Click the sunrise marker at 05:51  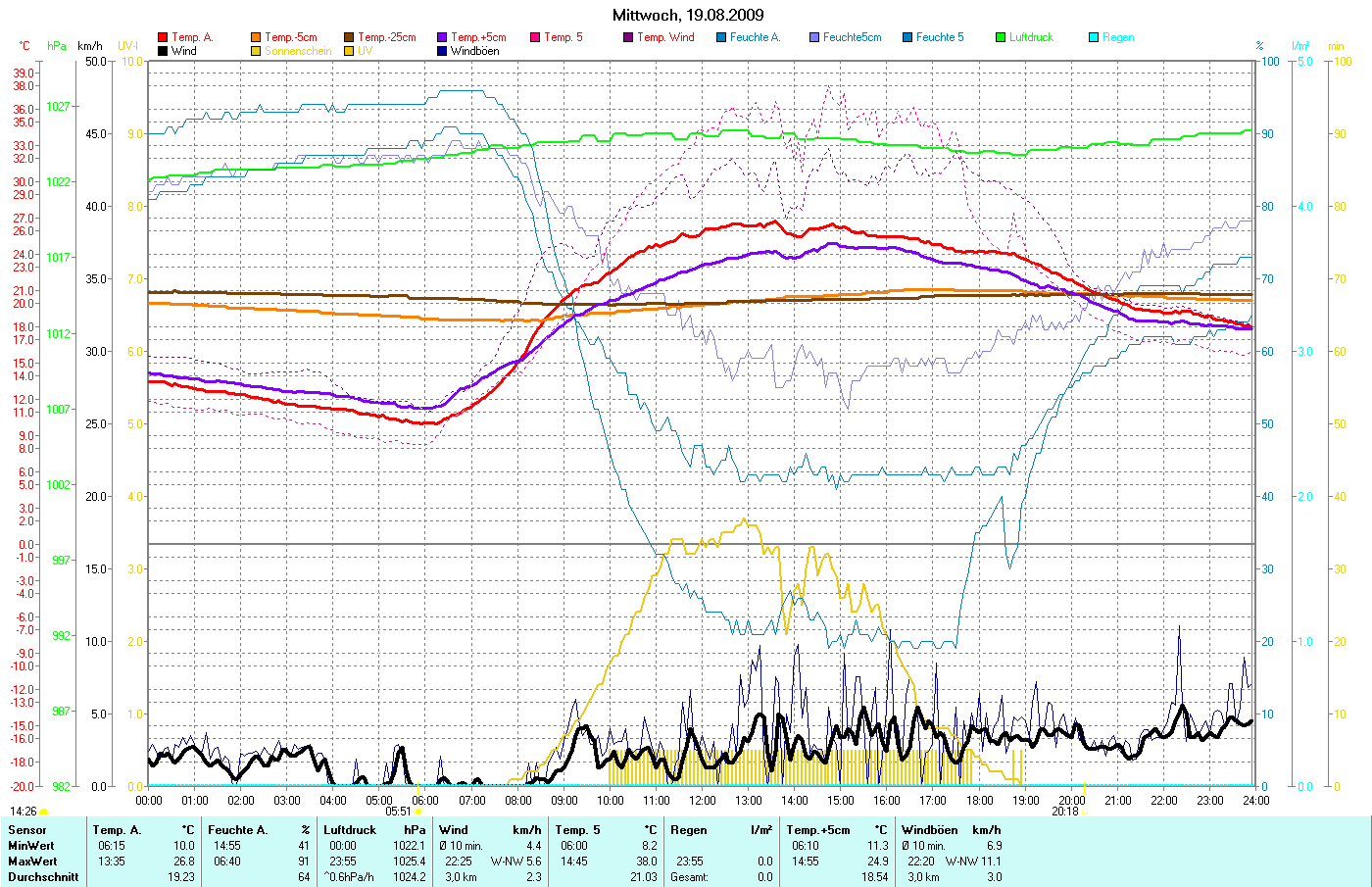pos(418,812)
